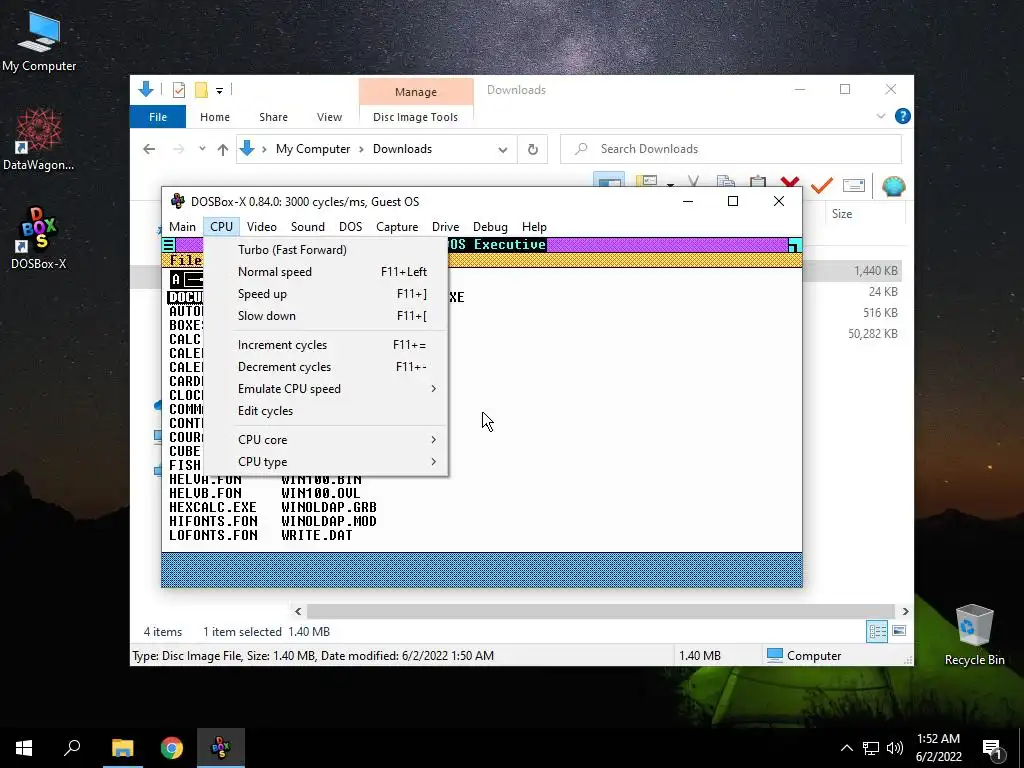This screenshot has height=768, width=1024.
Task: Open Disc Image Tools tab
Action: pyautogui.click(x=415, y=117)
